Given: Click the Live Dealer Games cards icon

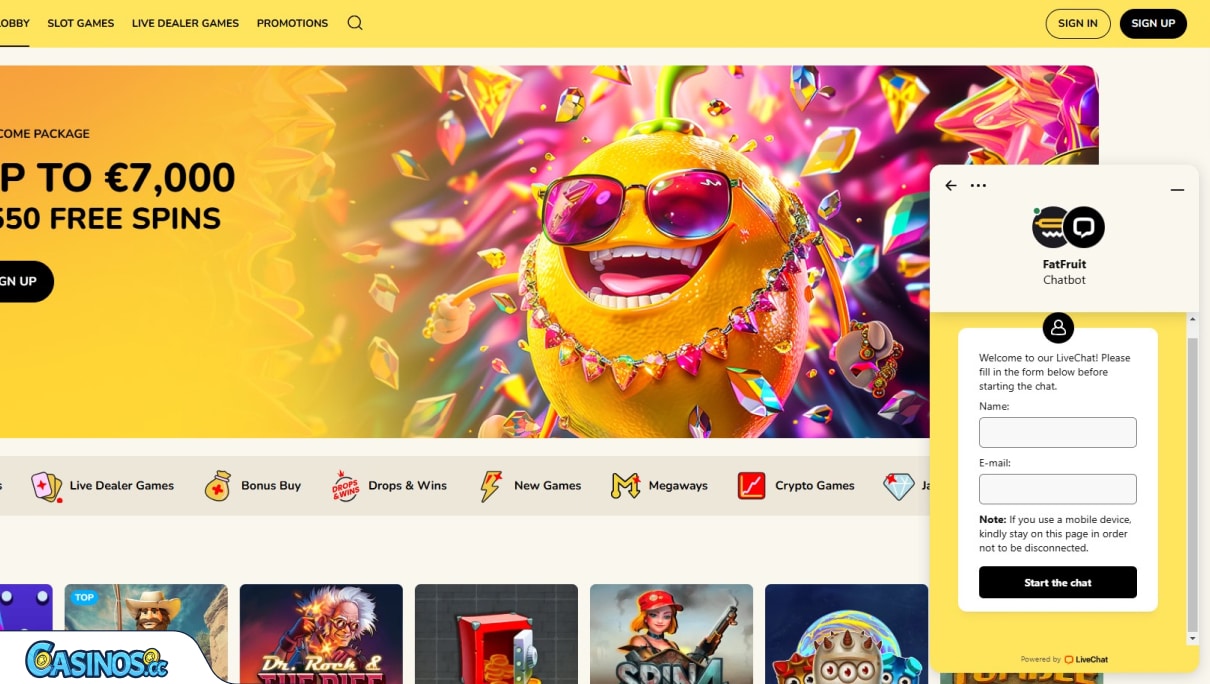Looking at the screenshot, I should [46, 486].
